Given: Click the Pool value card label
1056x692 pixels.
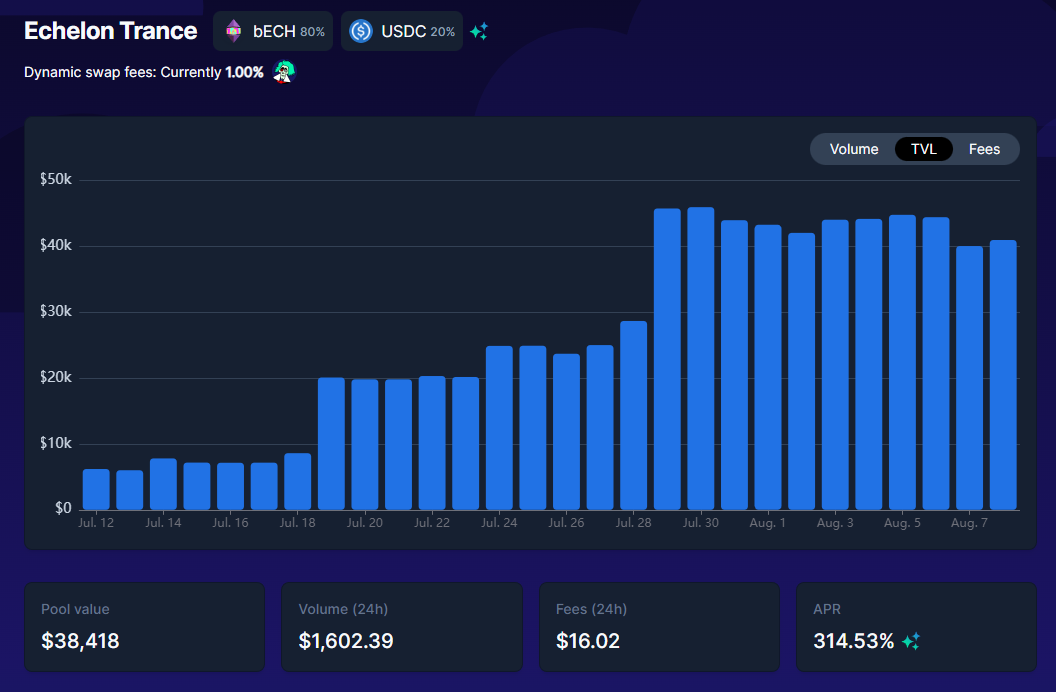Looking at the screenshot, I should (x=75, y=609).
